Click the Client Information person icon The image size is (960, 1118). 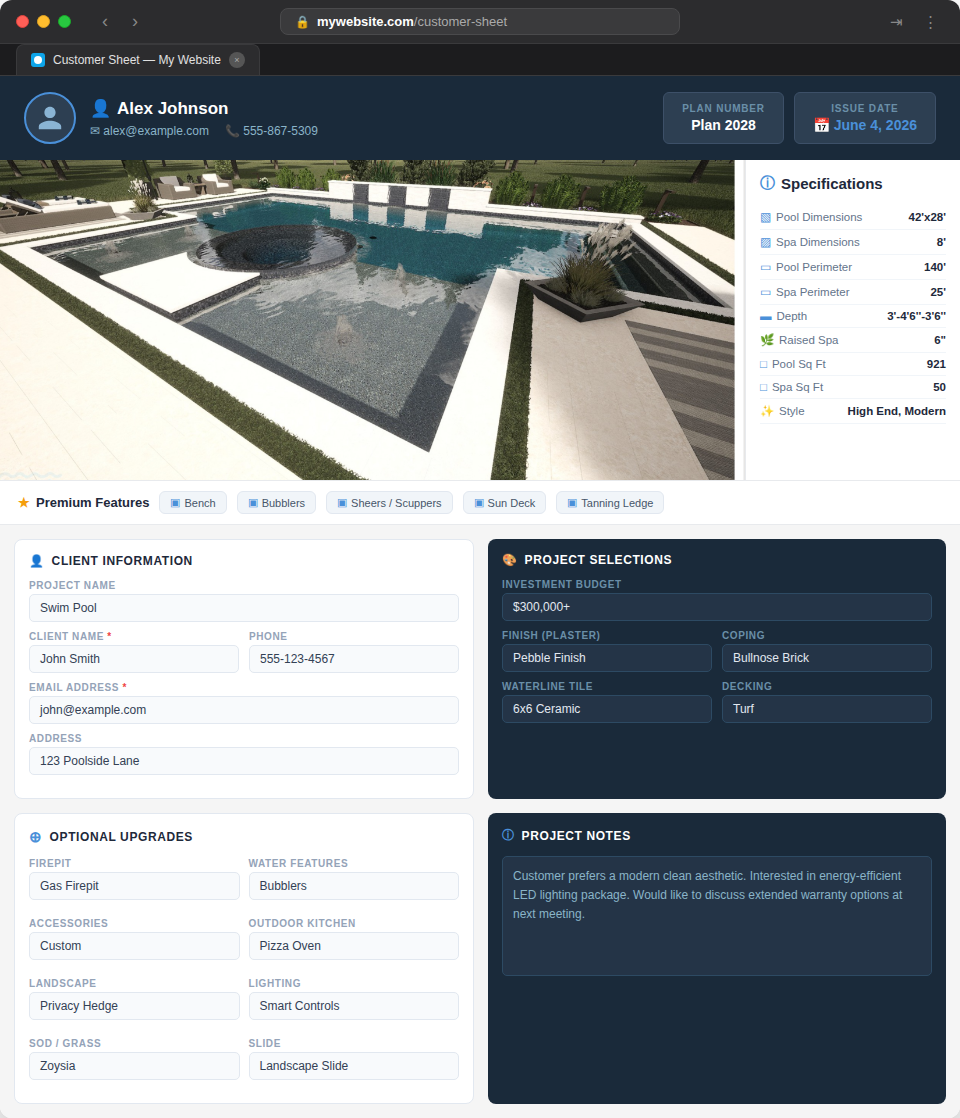37,561
